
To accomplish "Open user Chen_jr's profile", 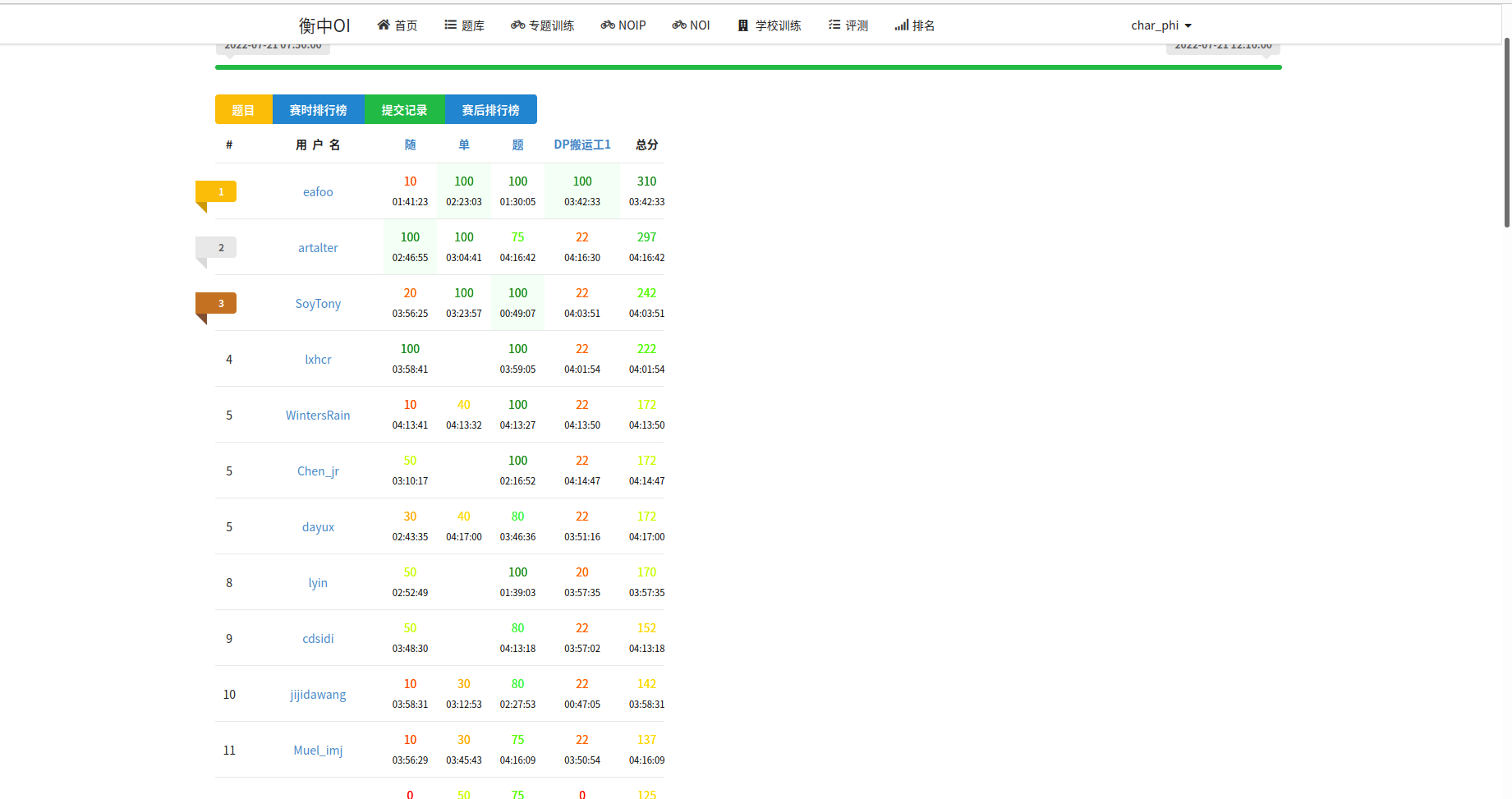I will pyautogui.click(x=318, y=471).
